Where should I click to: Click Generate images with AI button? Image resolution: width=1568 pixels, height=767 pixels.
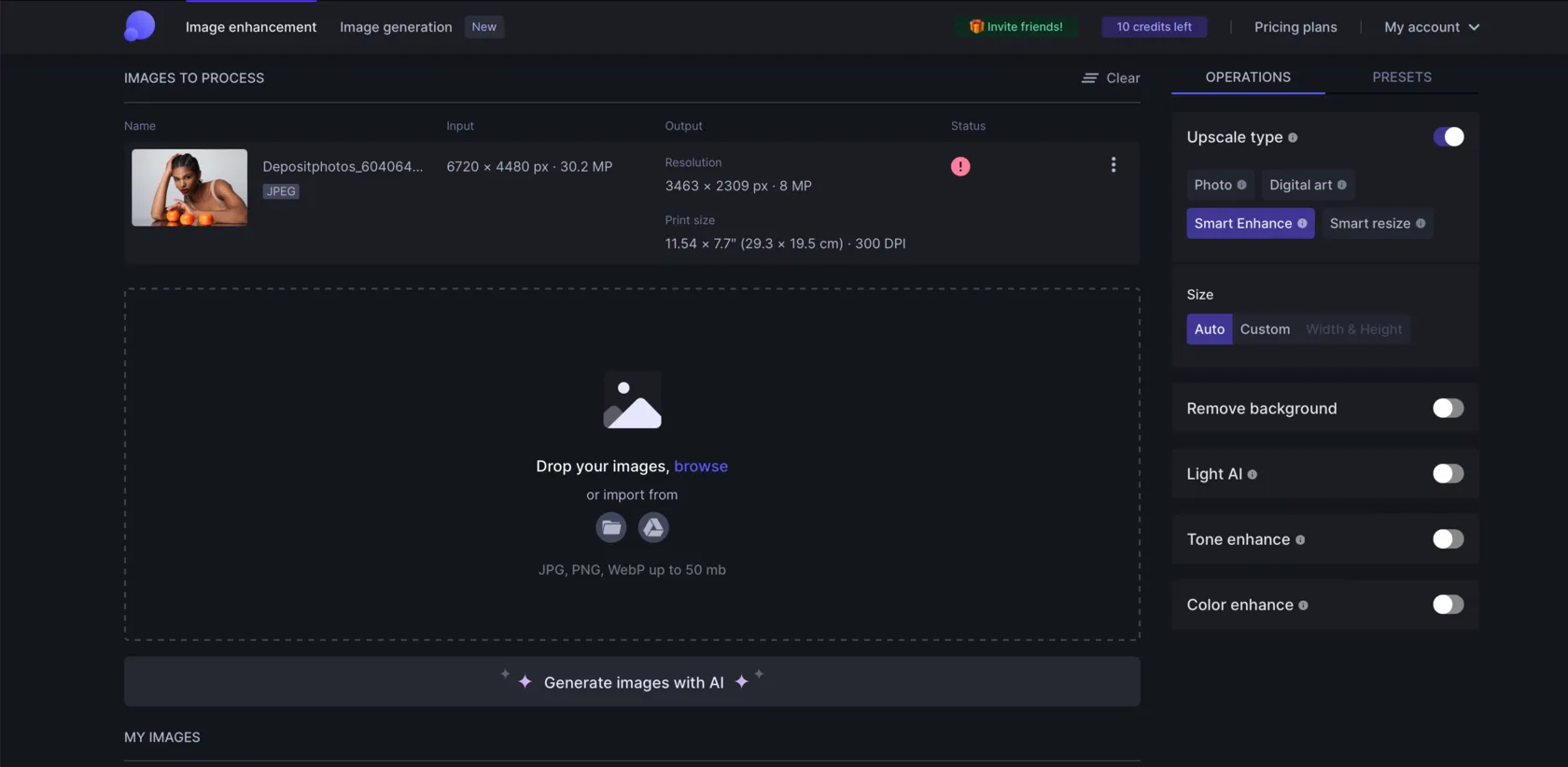(632, 682)
